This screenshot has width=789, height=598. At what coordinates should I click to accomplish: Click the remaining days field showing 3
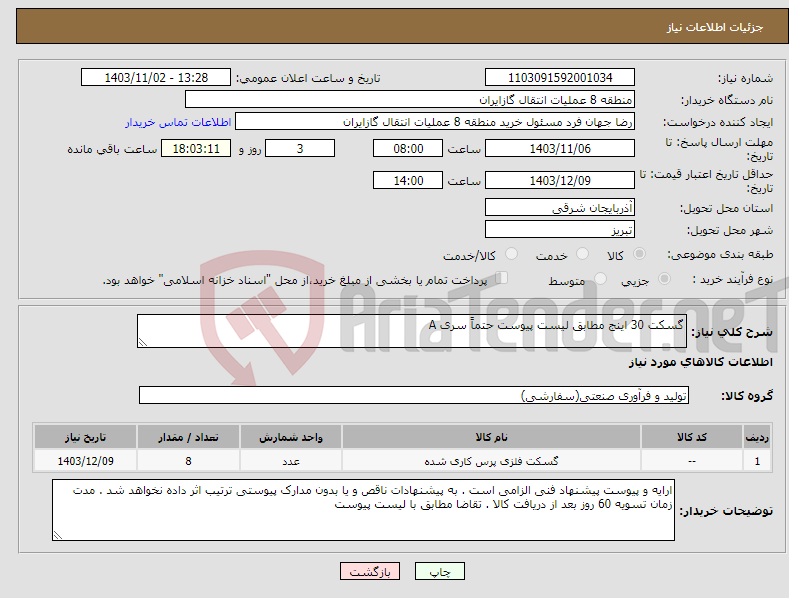(300, 148)
